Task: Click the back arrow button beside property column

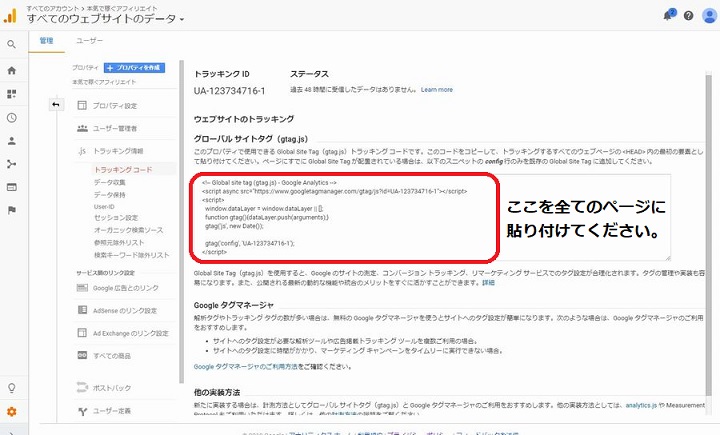Action: 56,105
